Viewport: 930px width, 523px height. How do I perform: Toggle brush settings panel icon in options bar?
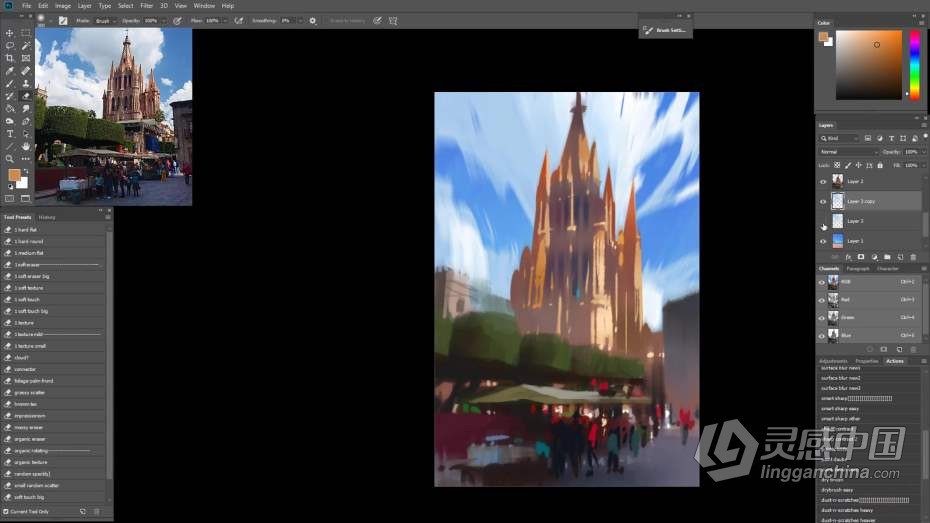tap(63, 21)
